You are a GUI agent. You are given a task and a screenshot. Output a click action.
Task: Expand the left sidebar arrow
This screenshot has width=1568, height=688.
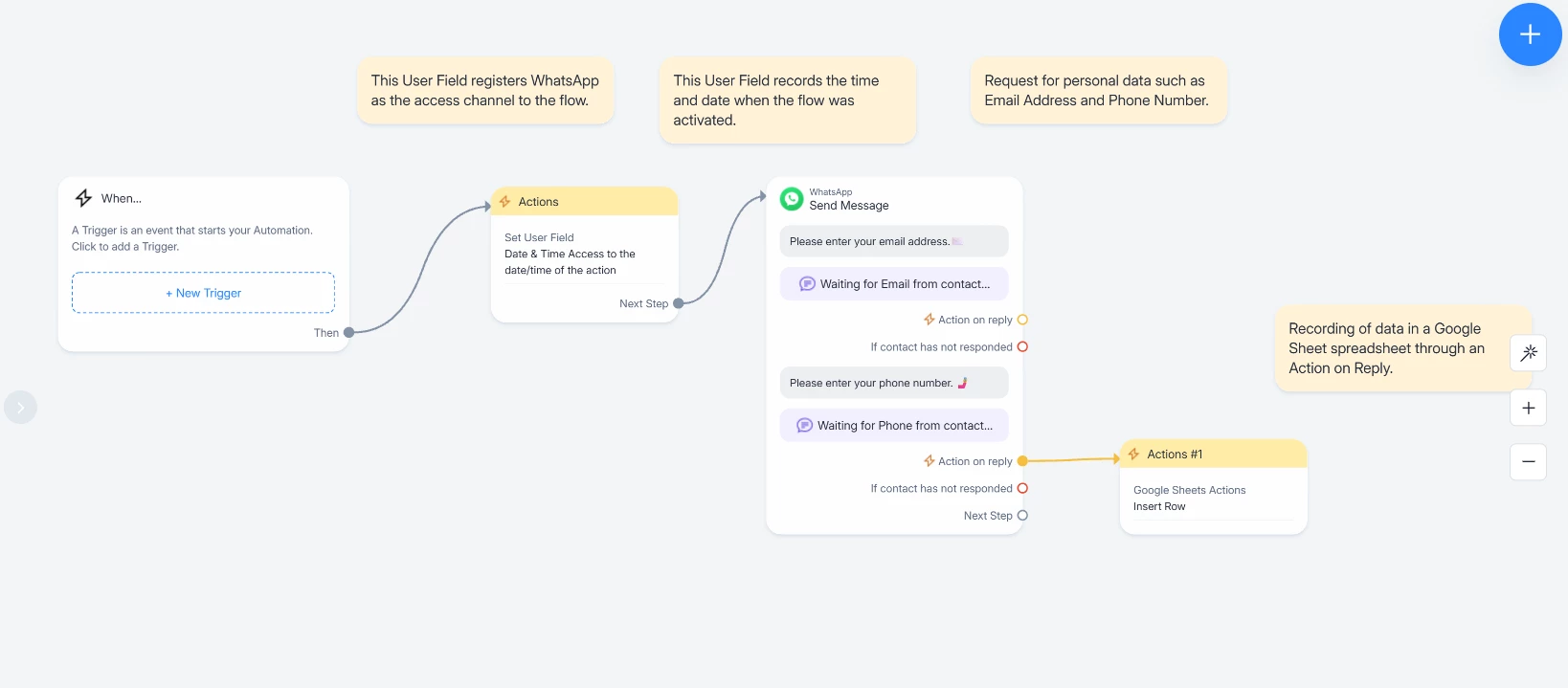(20, 408)
